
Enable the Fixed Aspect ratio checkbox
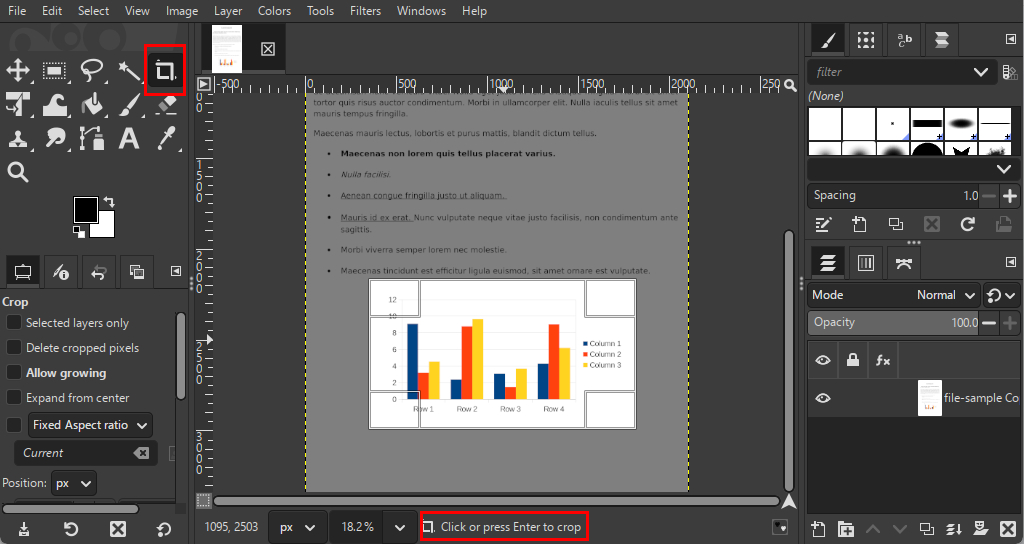pyautogui.click(x=14, y=424)
